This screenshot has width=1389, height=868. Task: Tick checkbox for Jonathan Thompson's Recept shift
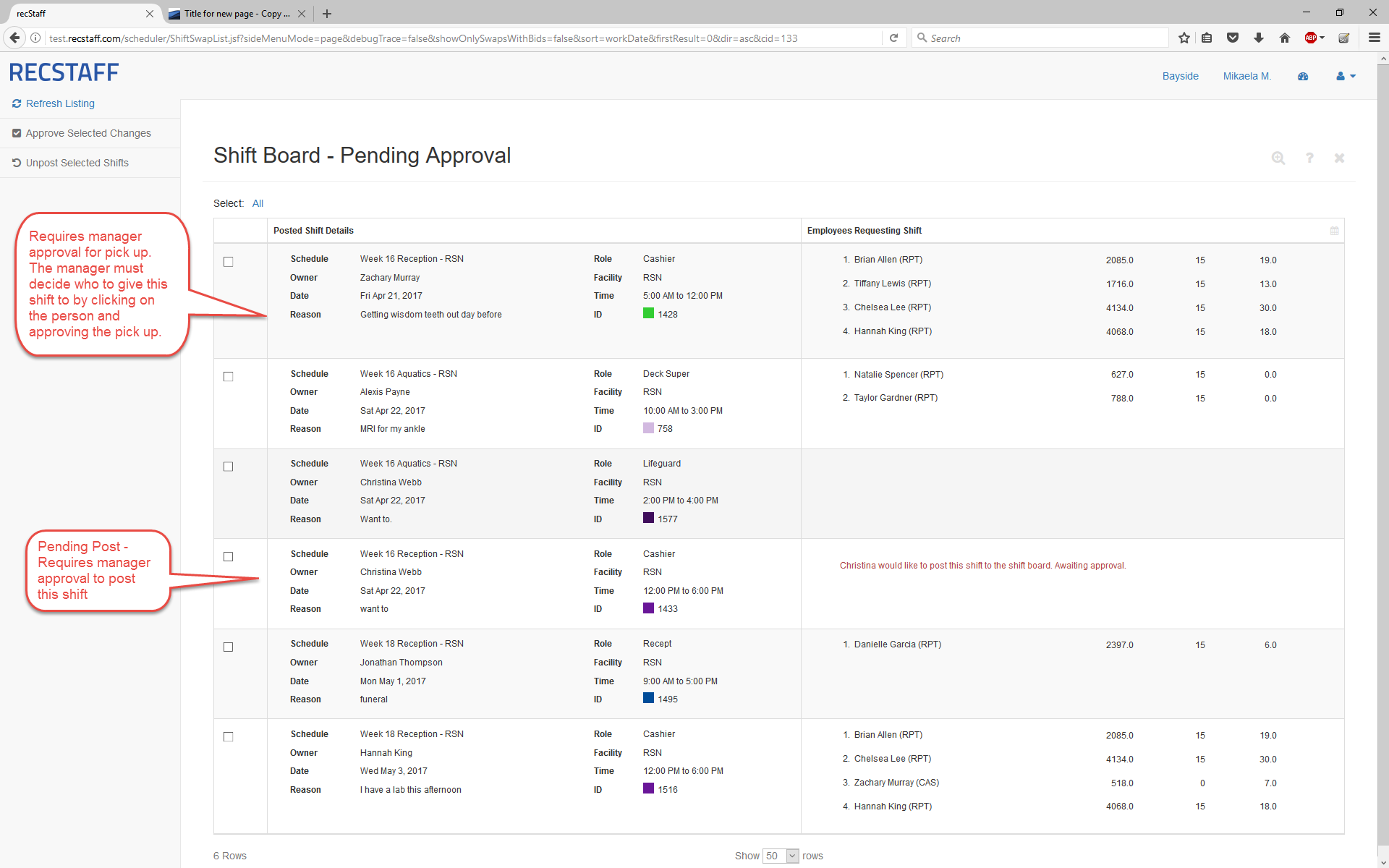(229, 647)
